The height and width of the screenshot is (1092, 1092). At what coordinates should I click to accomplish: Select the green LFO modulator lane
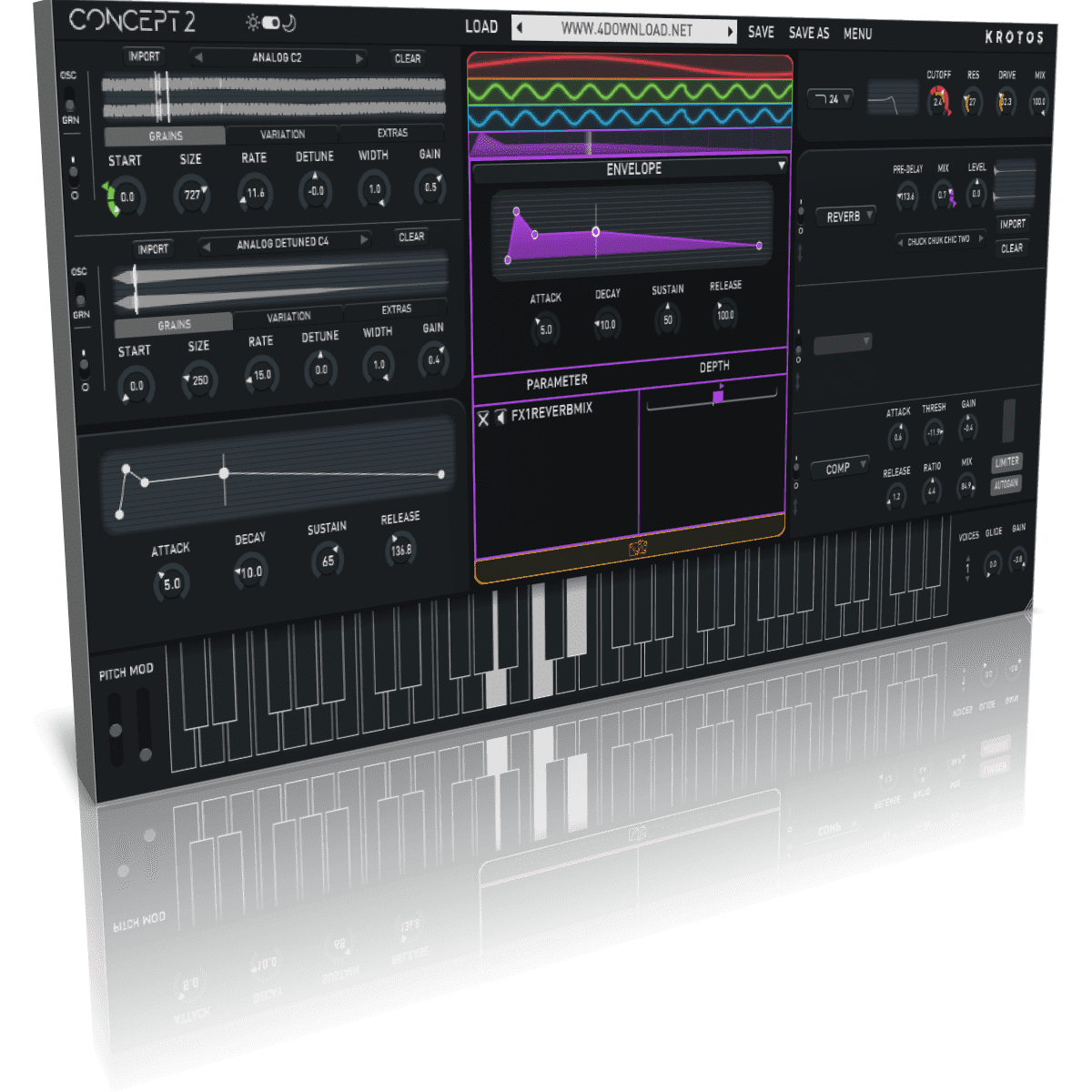click(x=630, y=92)
